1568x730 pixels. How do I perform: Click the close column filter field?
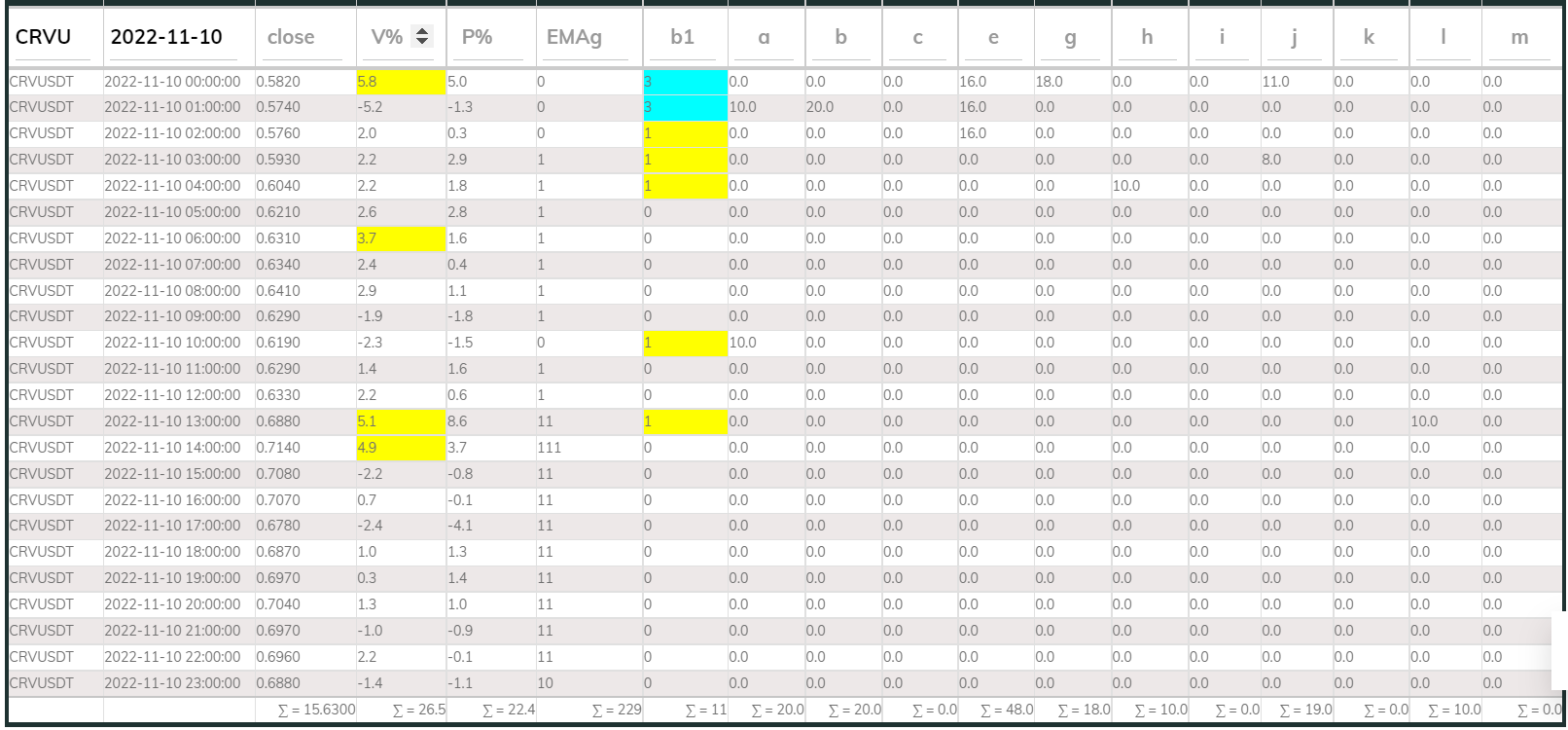[x=304, y=37]
